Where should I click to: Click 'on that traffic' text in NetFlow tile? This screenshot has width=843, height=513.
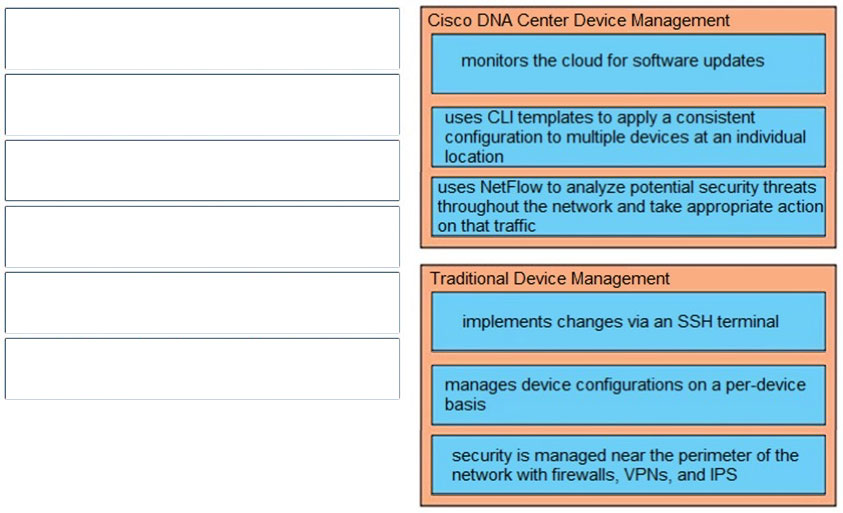point(487,226)
